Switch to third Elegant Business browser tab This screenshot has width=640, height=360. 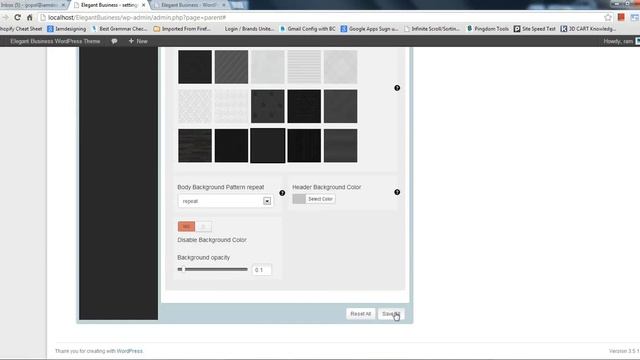pyautogui.click(x=189, y=5)
